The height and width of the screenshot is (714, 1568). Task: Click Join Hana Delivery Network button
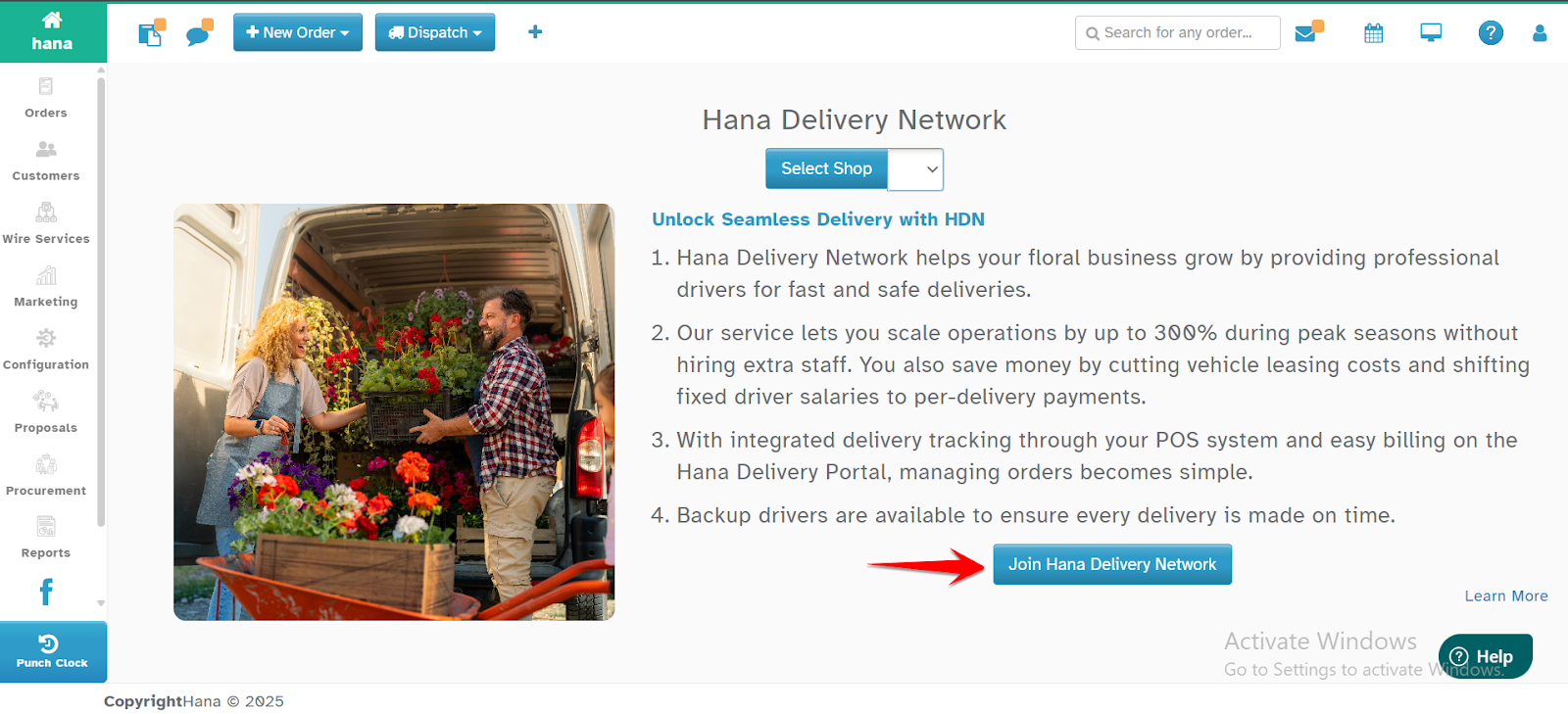[x=1112, y=564]
